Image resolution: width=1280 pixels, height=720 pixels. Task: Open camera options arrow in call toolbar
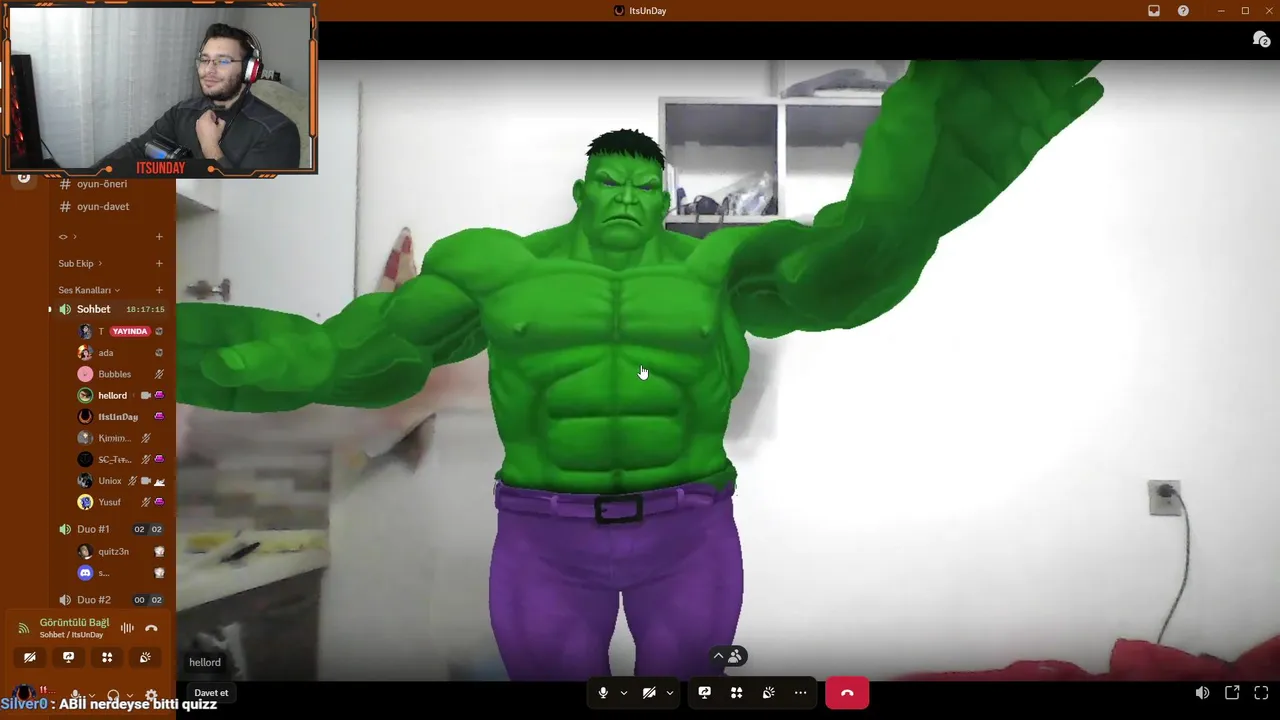[x=670, y=693]
